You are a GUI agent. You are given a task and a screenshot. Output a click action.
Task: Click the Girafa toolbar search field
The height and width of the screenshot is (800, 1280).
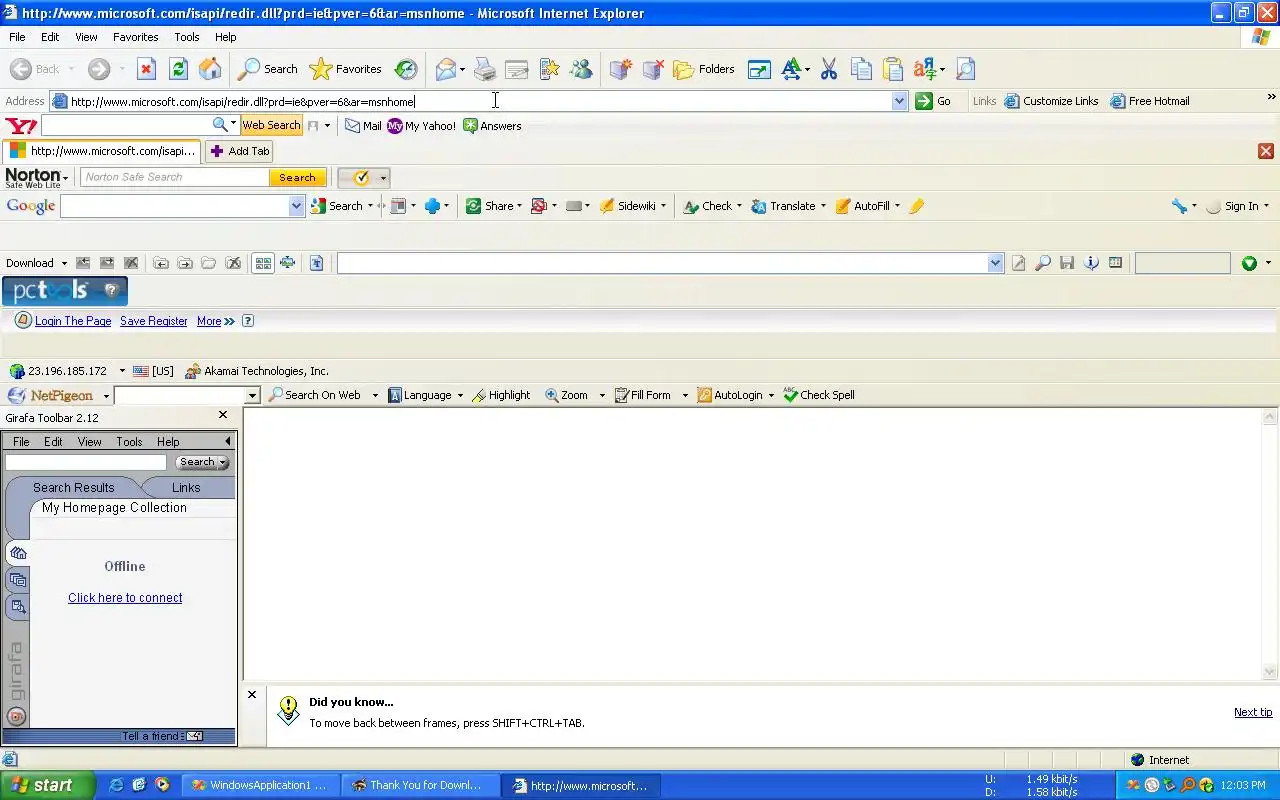click(x=86, y=462)
